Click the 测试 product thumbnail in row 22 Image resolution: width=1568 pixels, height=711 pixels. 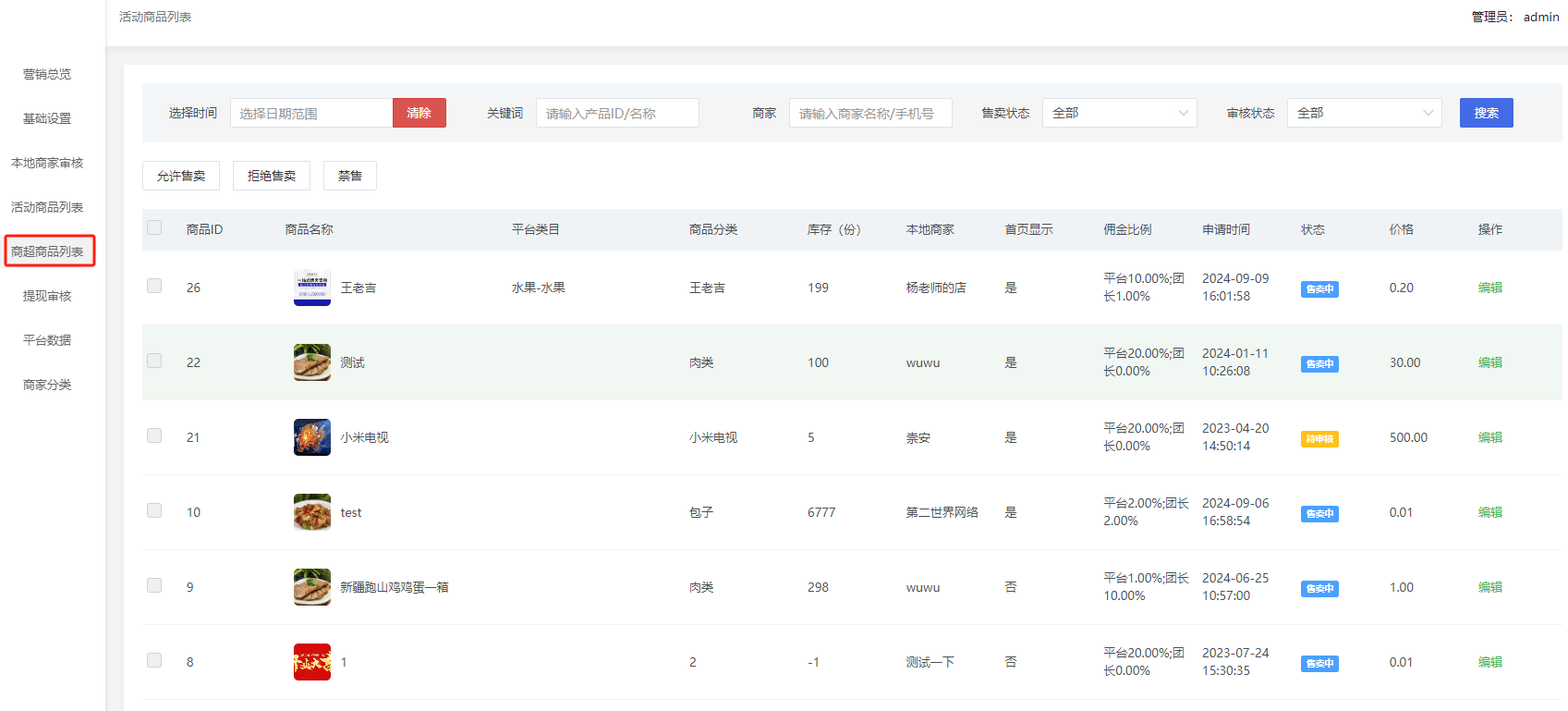(311, 362)
